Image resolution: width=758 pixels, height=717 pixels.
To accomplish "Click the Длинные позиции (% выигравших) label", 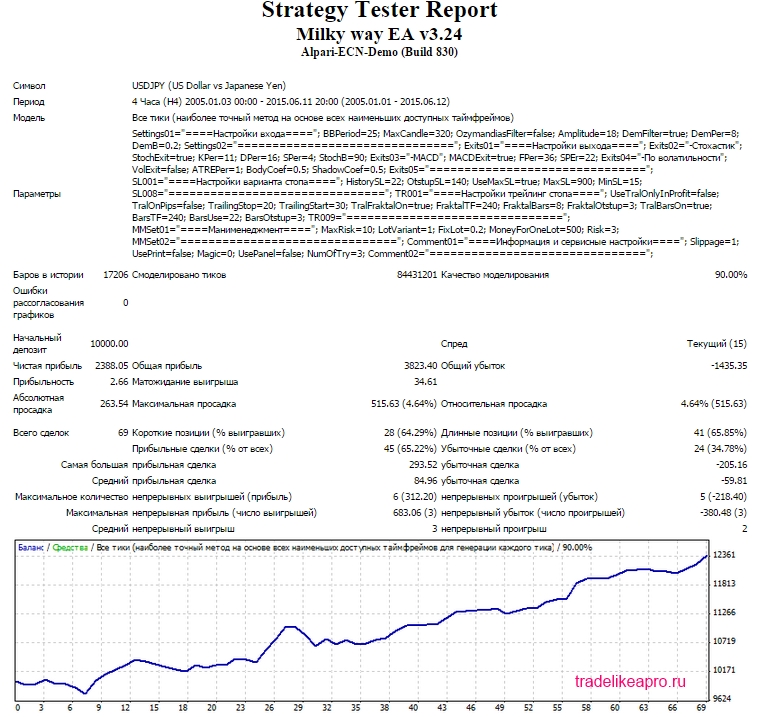I will tap(517, 433).
